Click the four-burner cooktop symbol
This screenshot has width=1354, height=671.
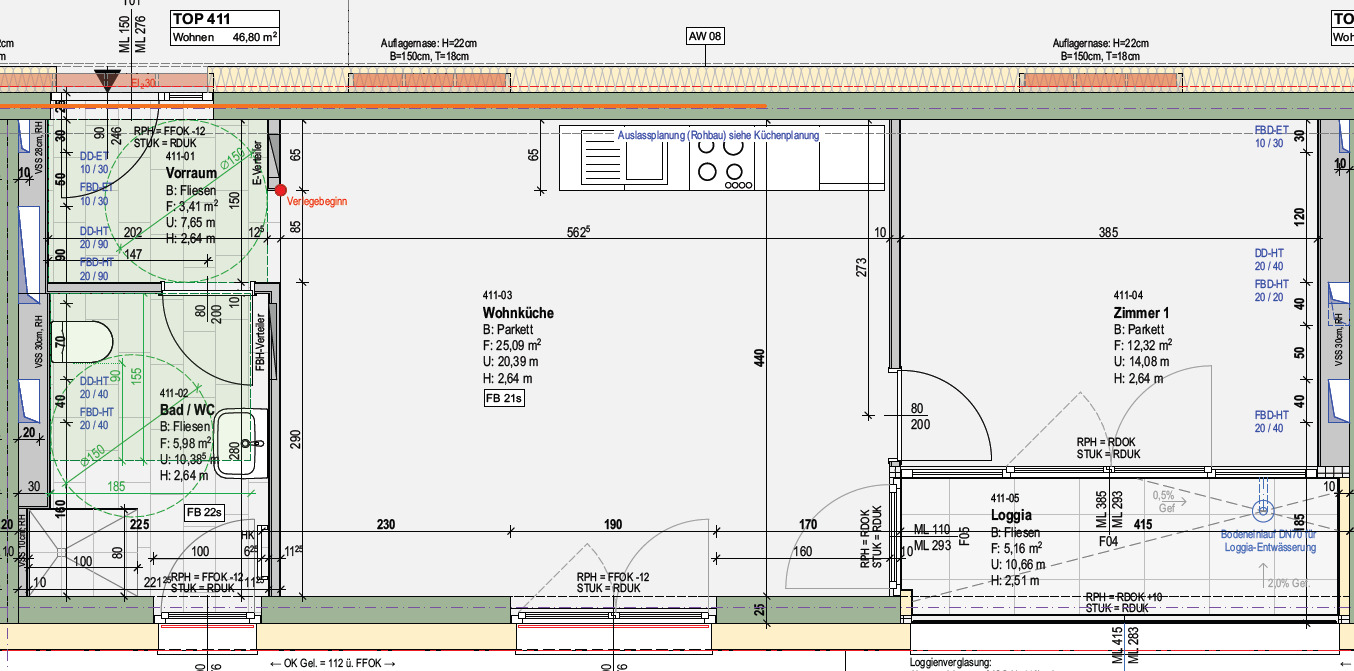coord(721,159)
